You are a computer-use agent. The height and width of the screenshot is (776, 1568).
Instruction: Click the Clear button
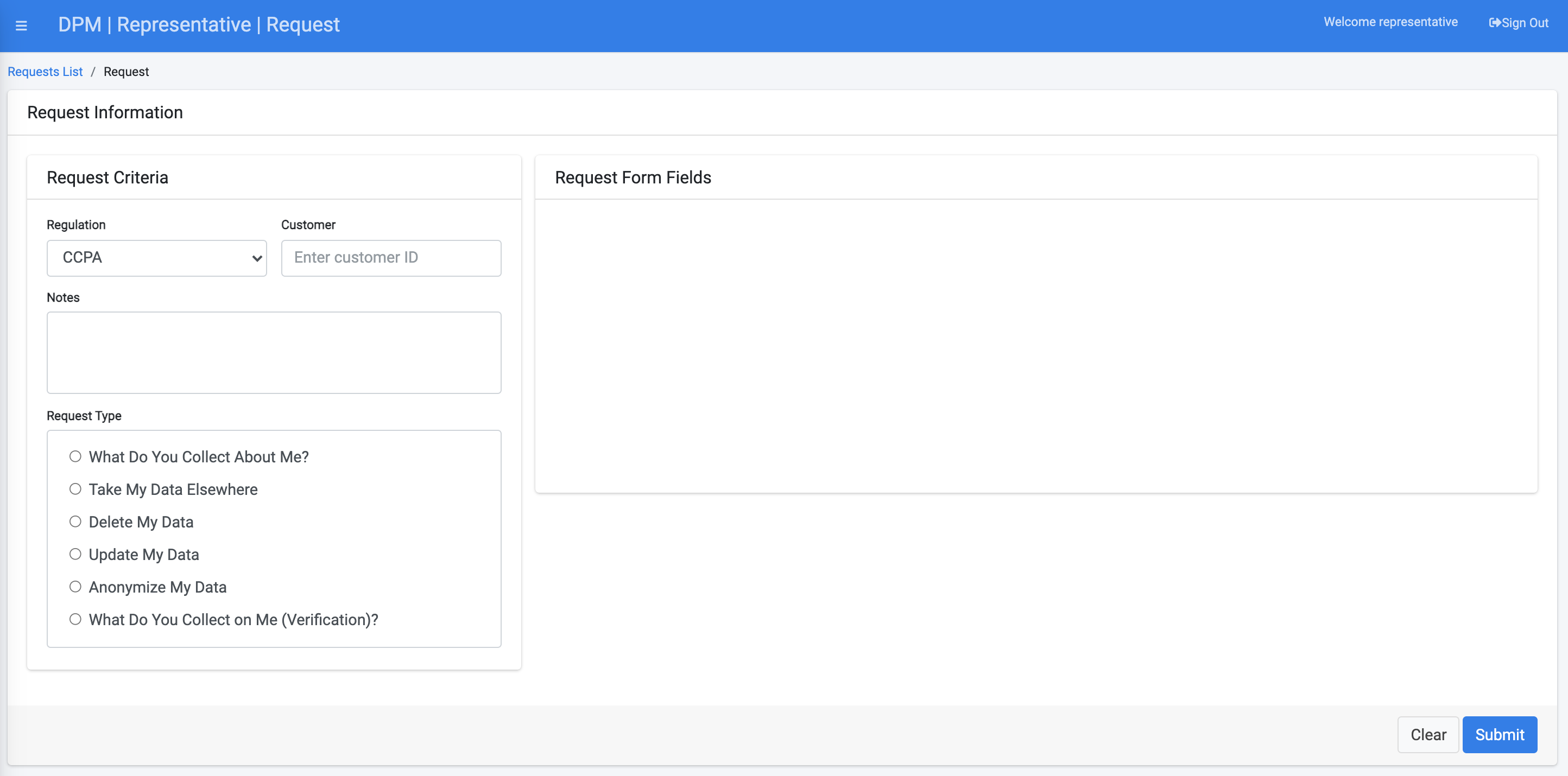coord(1428,735)
